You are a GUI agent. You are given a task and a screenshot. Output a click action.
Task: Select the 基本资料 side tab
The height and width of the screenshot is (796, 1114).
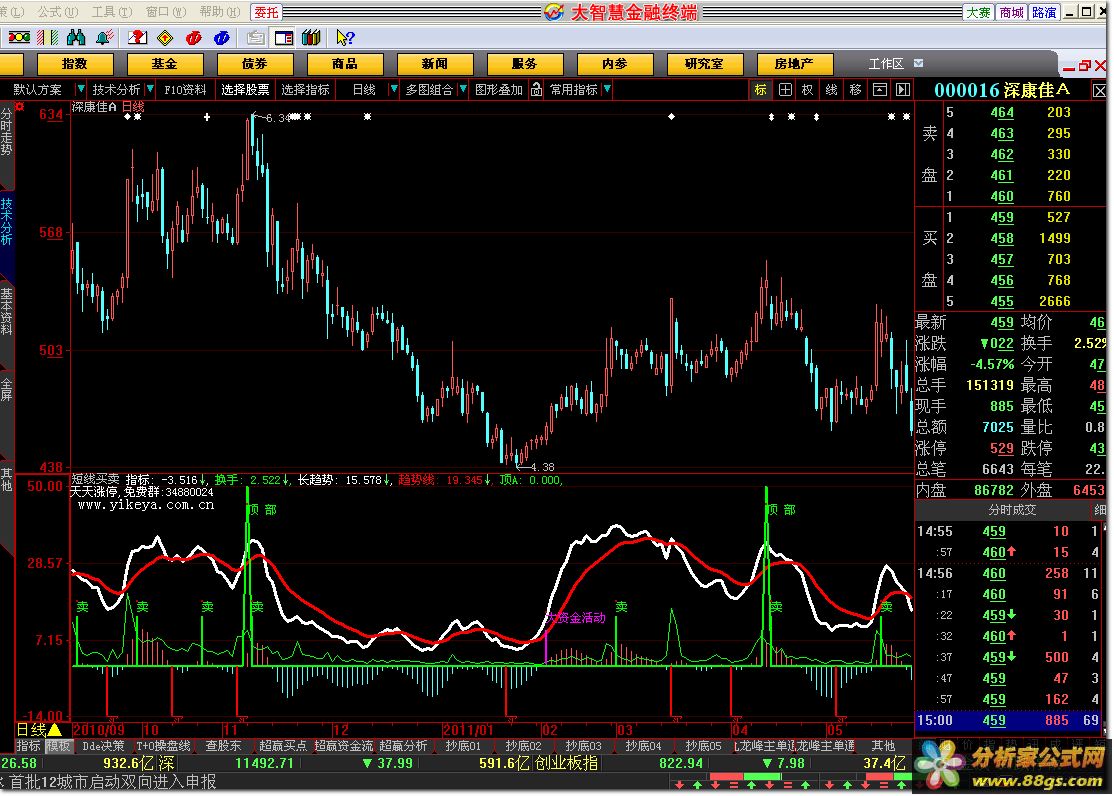[6, 311]
